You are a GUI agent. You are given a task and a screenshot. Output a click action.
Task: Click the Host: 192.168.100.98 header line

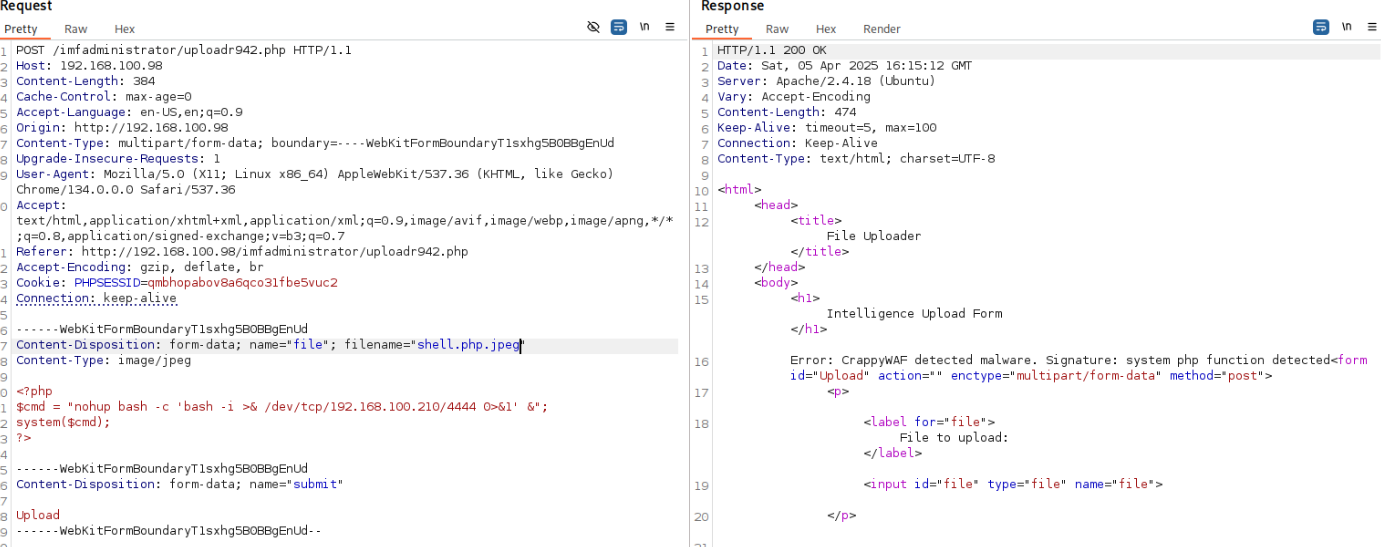89,65
